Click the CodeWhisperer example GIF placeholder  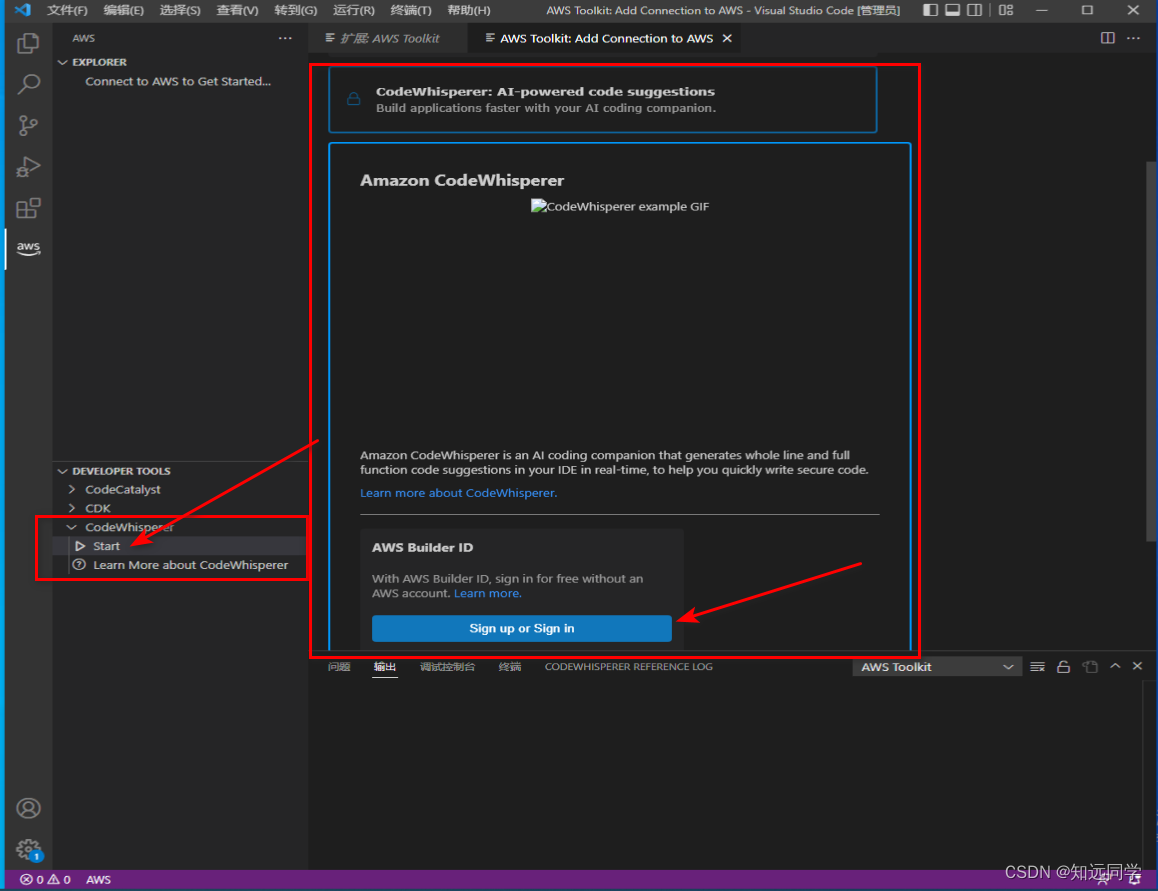[x=620, y=206]
